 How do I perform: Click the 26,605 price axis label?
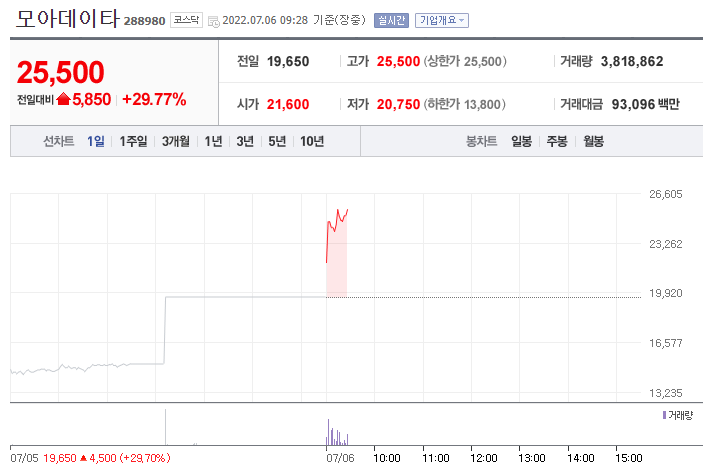(x=666, y=194)
